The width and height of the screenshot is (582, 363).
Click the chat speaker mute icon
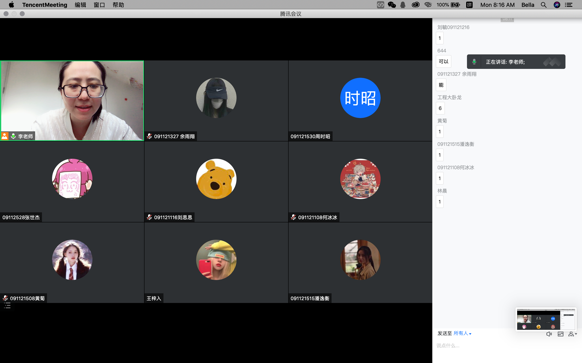pyautogui.click(x=549, y=334)
